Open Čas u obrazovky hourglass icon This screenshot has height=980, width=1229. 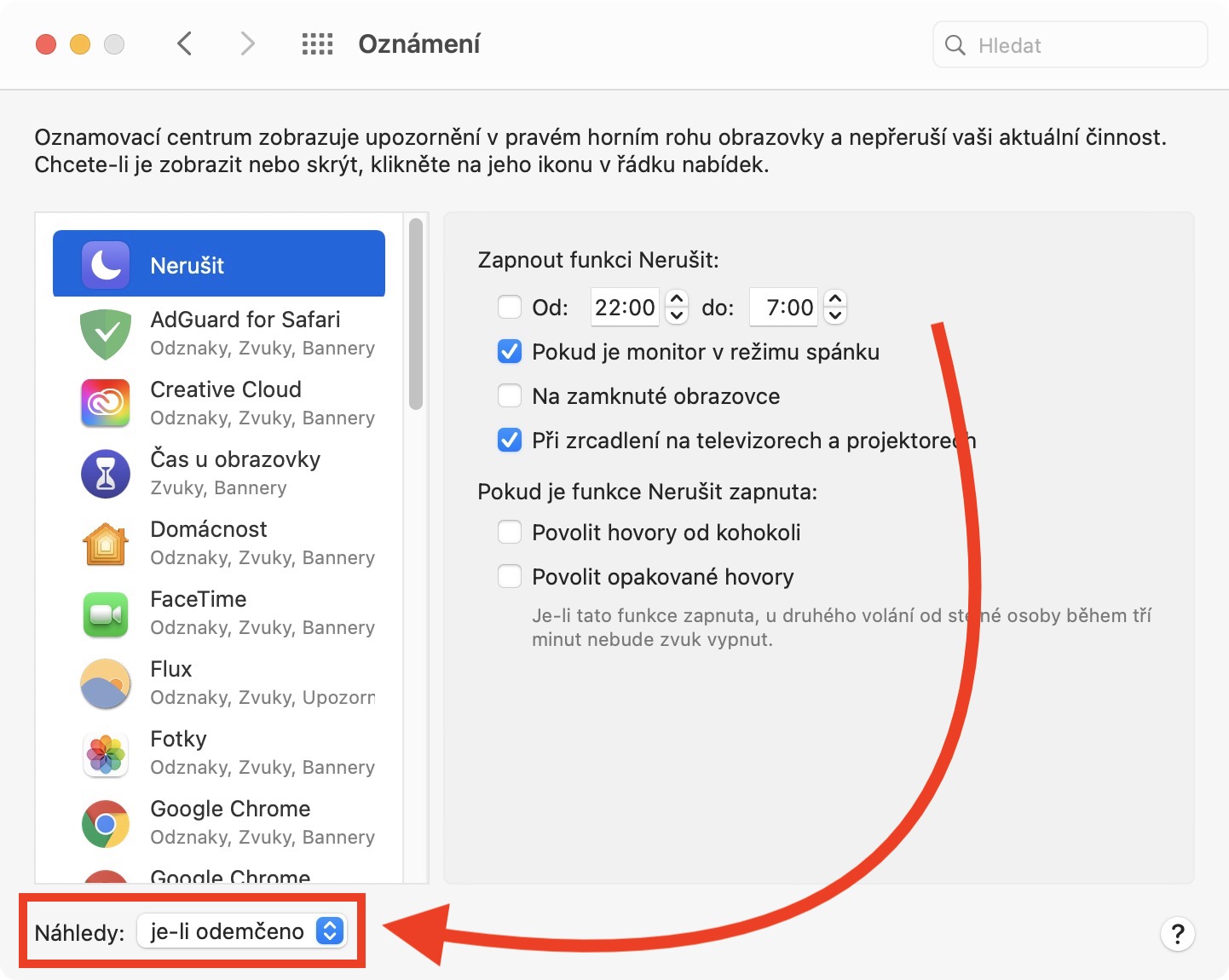[x=106, y=474]
